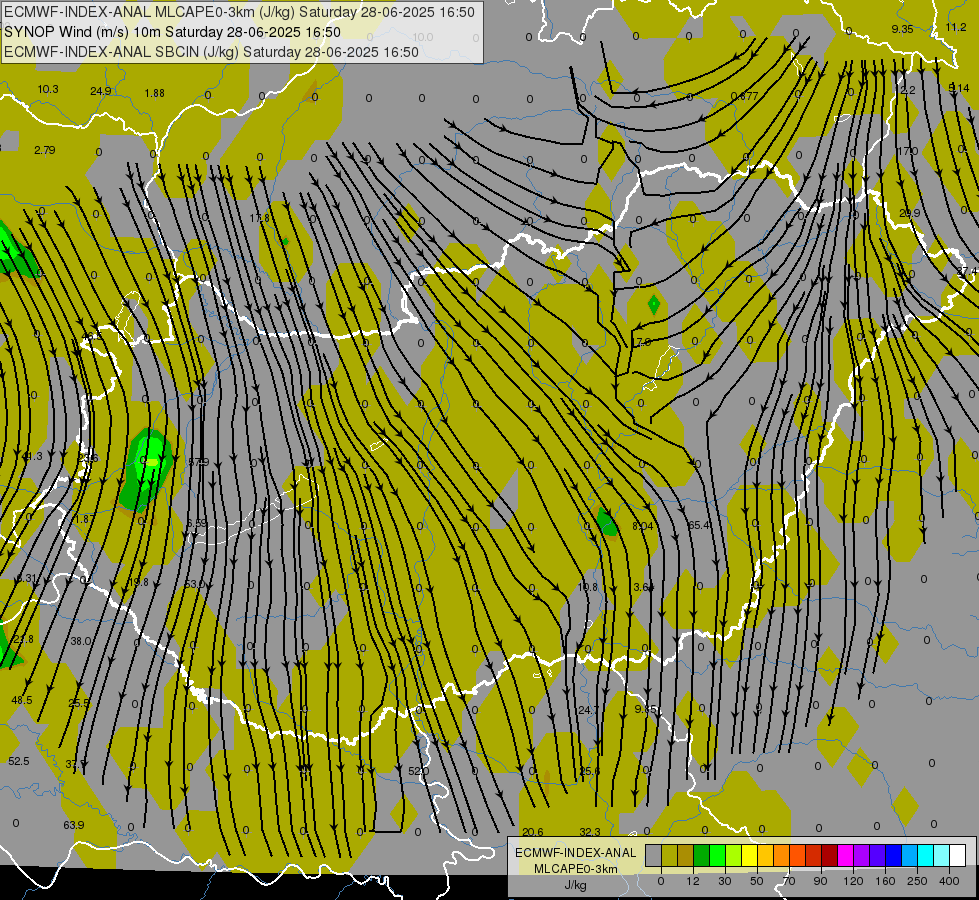Pick the dark red legend swatch

click(x=830, y=856)
